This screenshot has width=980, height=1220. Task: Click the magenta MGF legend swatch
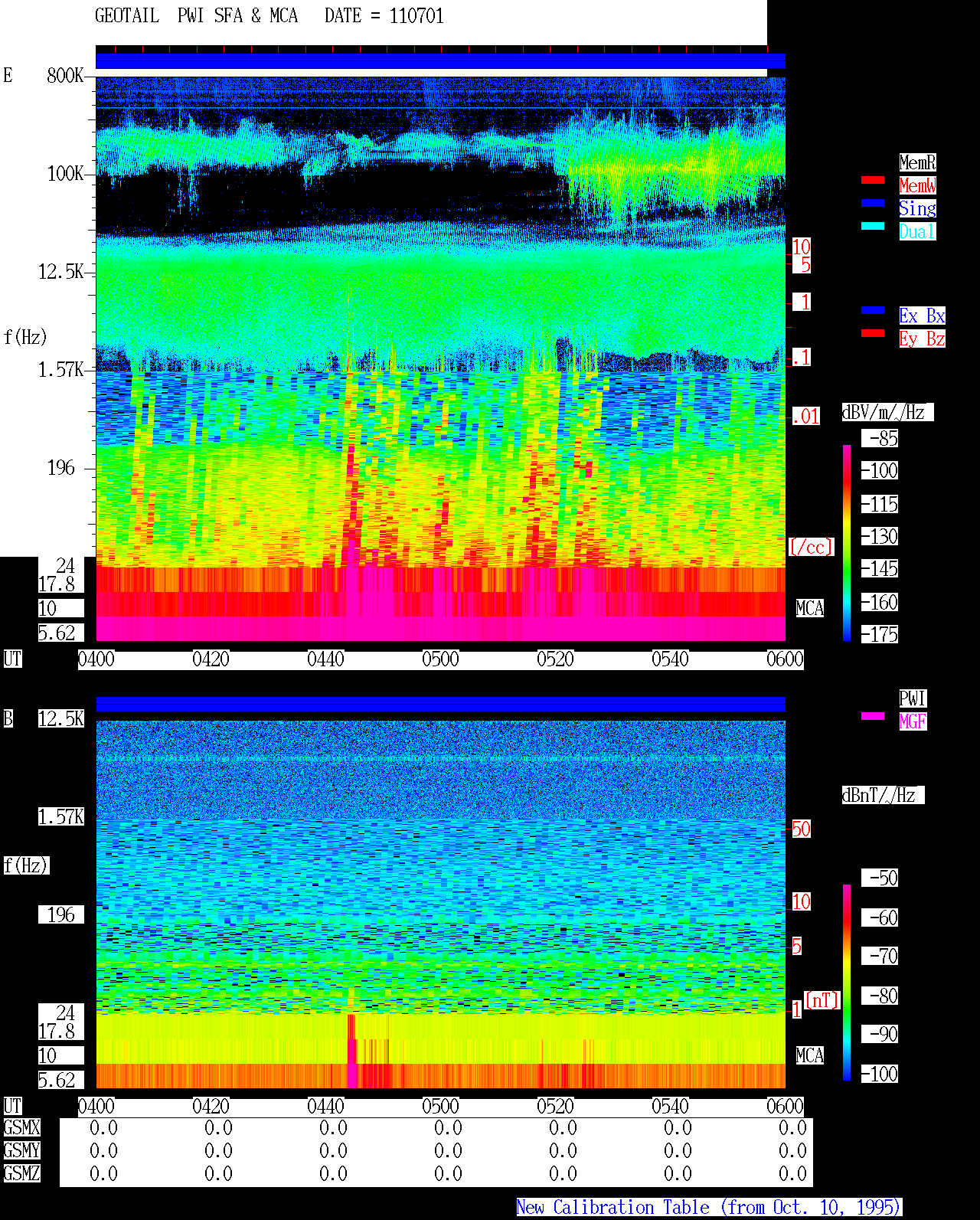(873, 716)
